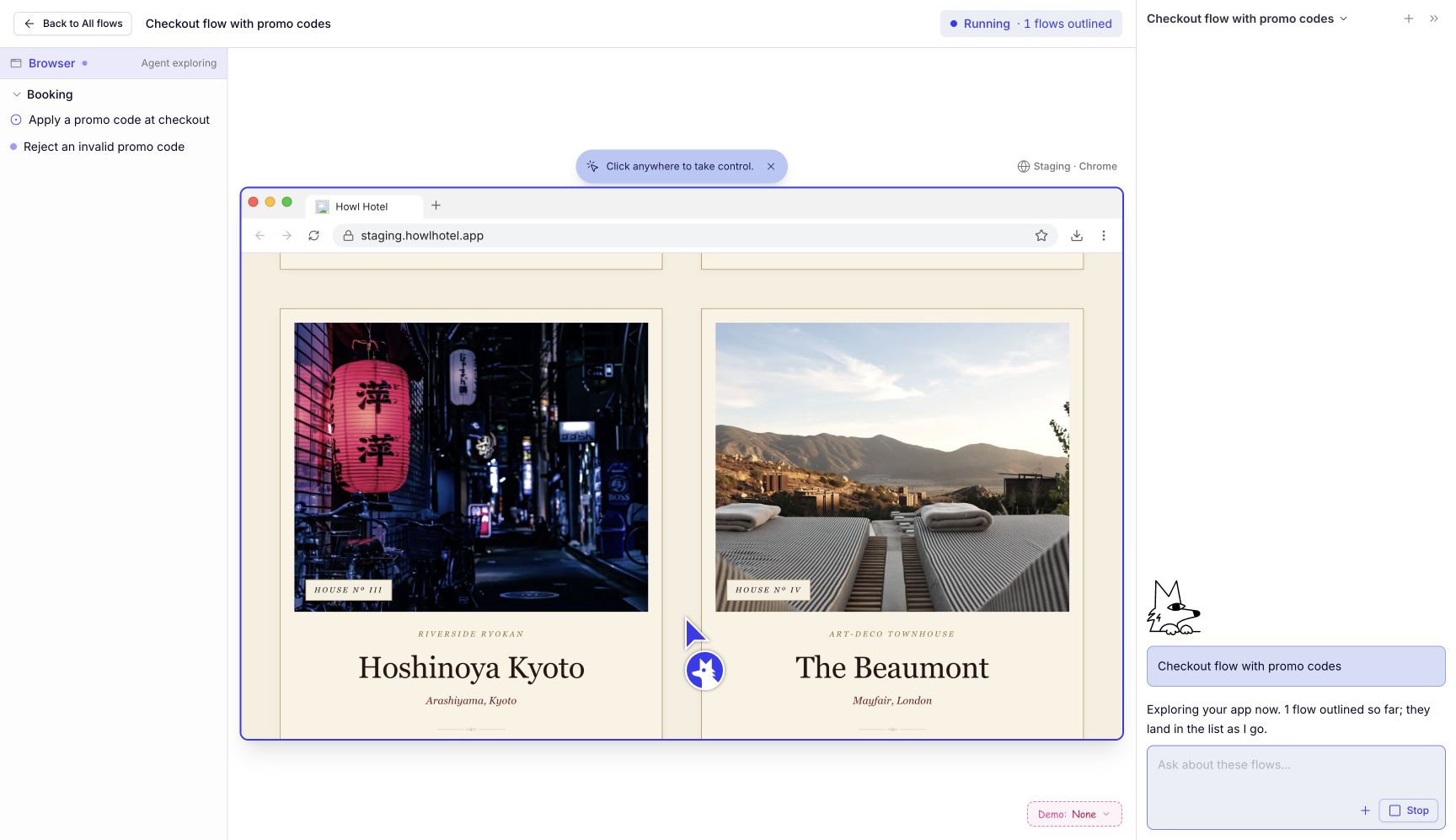
Task: Add an attachment with the plus icon in chat input
Action: 1365,811
